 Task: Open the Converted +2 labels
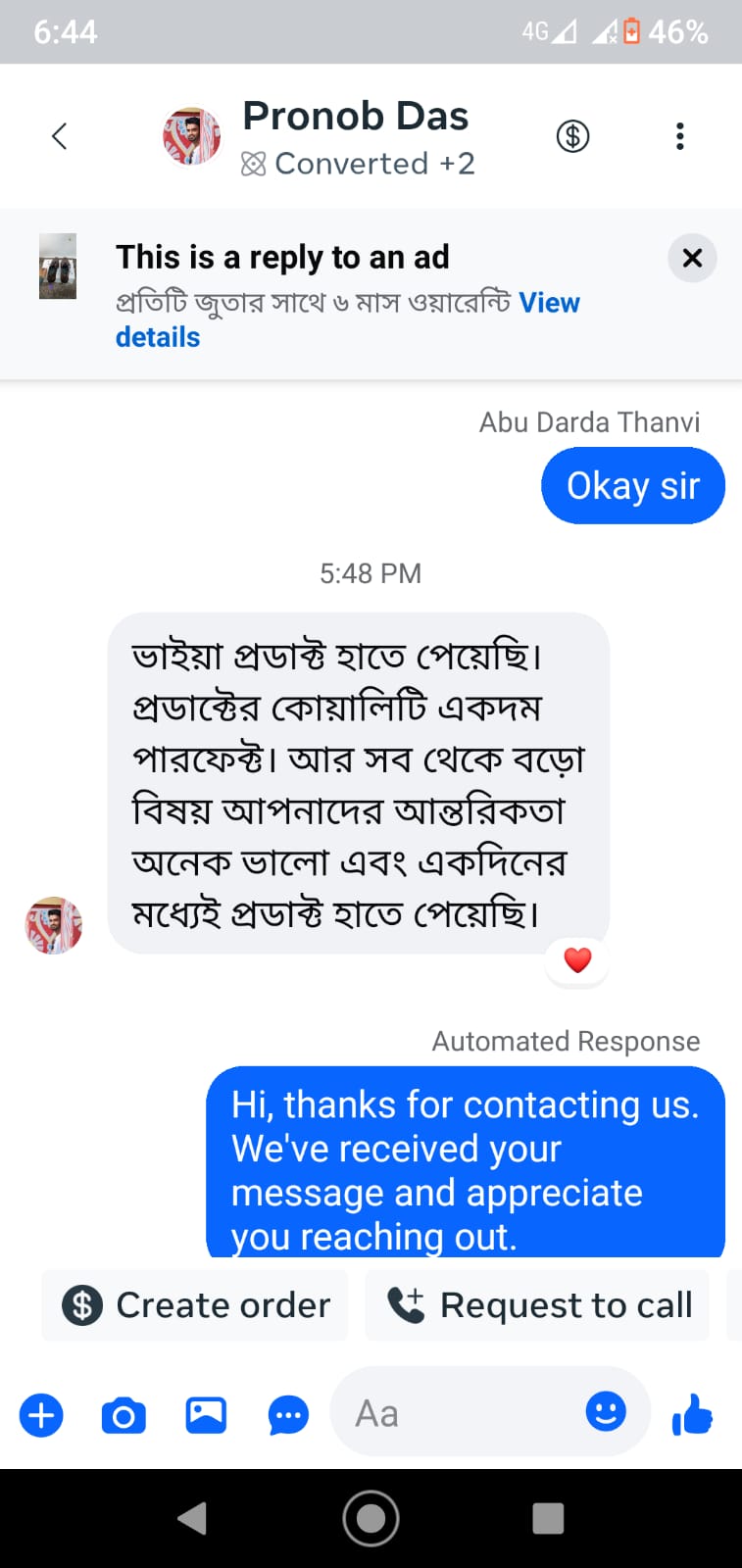tap(359, 164)
